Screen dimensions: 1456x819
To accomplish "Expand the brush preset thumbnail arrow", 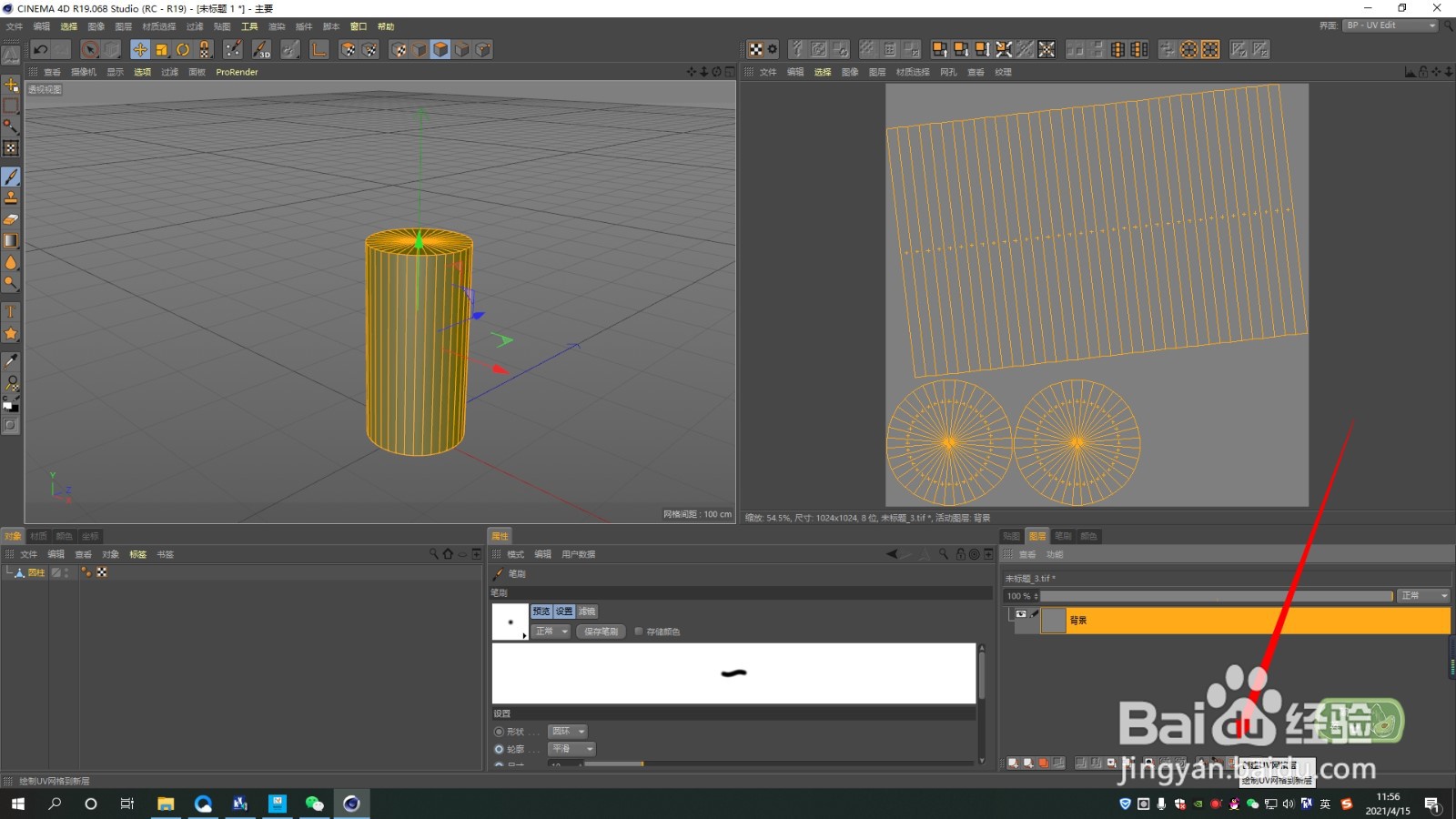I will tap(524, 635).
